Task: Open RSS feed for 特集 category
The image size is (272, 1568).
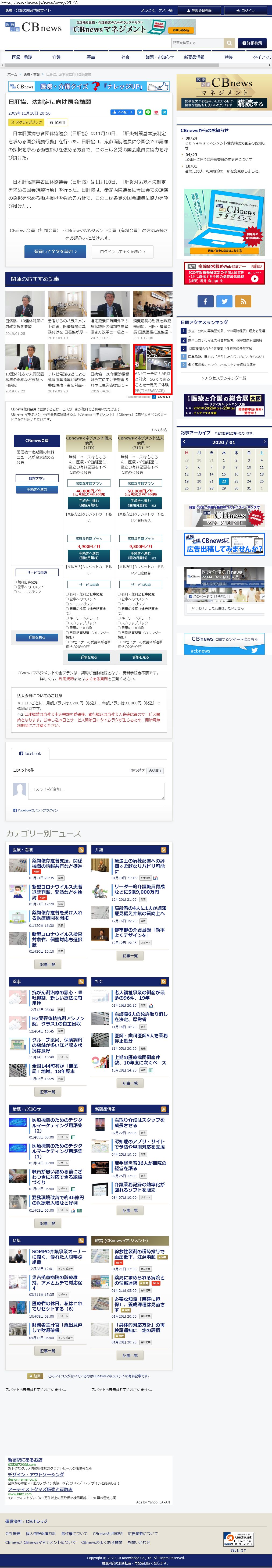Action: click(81, 1240)
